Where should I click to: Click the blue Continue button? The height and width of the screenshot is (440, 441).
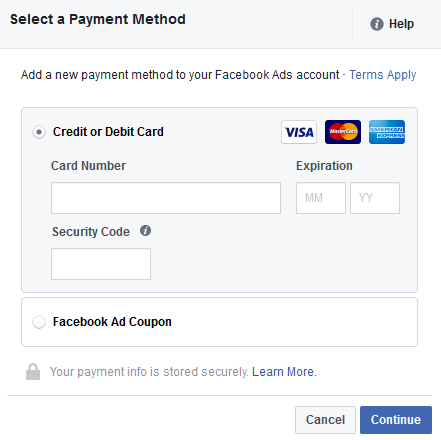(396, 420)
